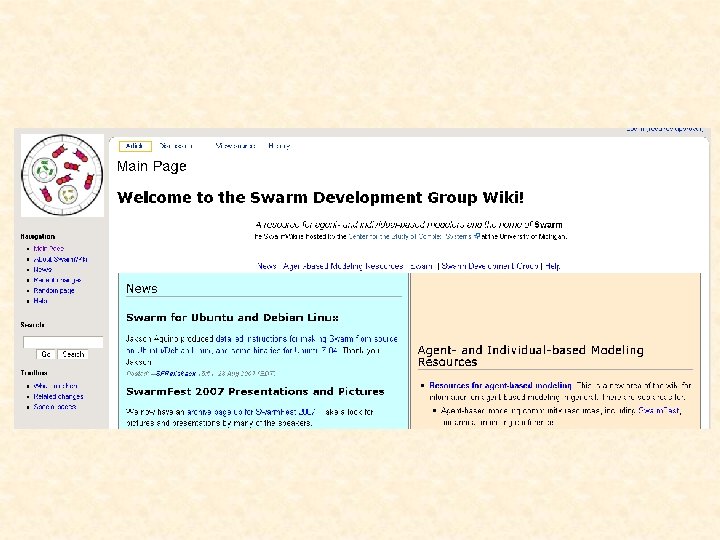Select the Article tab
The width and height of the screenshot is (720, 540).
click(135, 146)
